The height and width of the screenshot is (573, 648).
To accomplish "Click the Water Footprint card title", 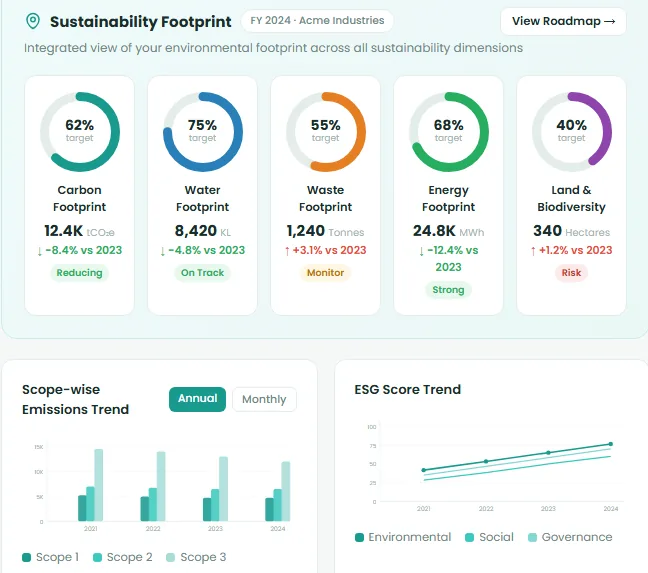I will [202, 198].
